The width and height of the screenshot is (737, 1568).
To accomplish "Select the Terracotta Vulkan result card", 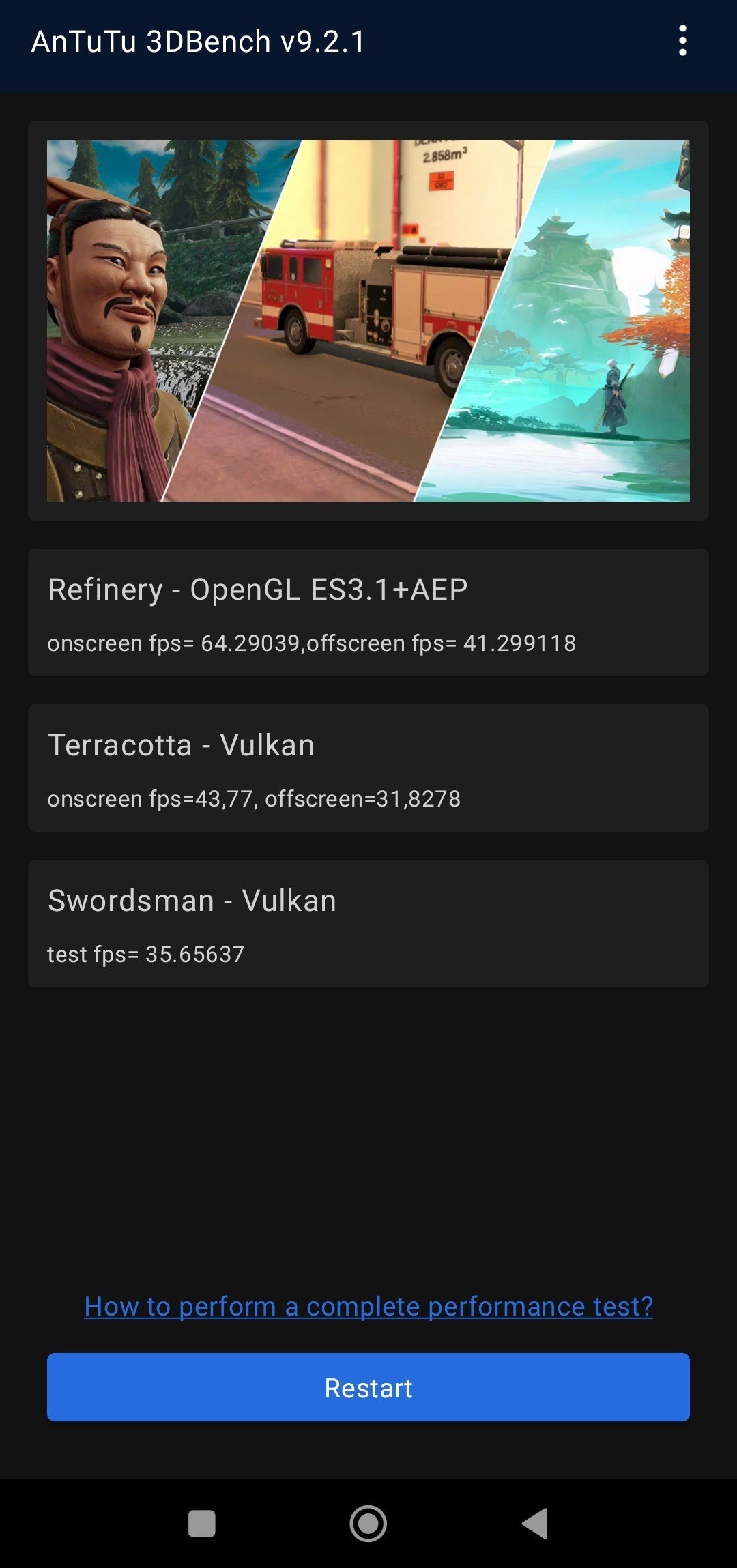I will point(369,768).
